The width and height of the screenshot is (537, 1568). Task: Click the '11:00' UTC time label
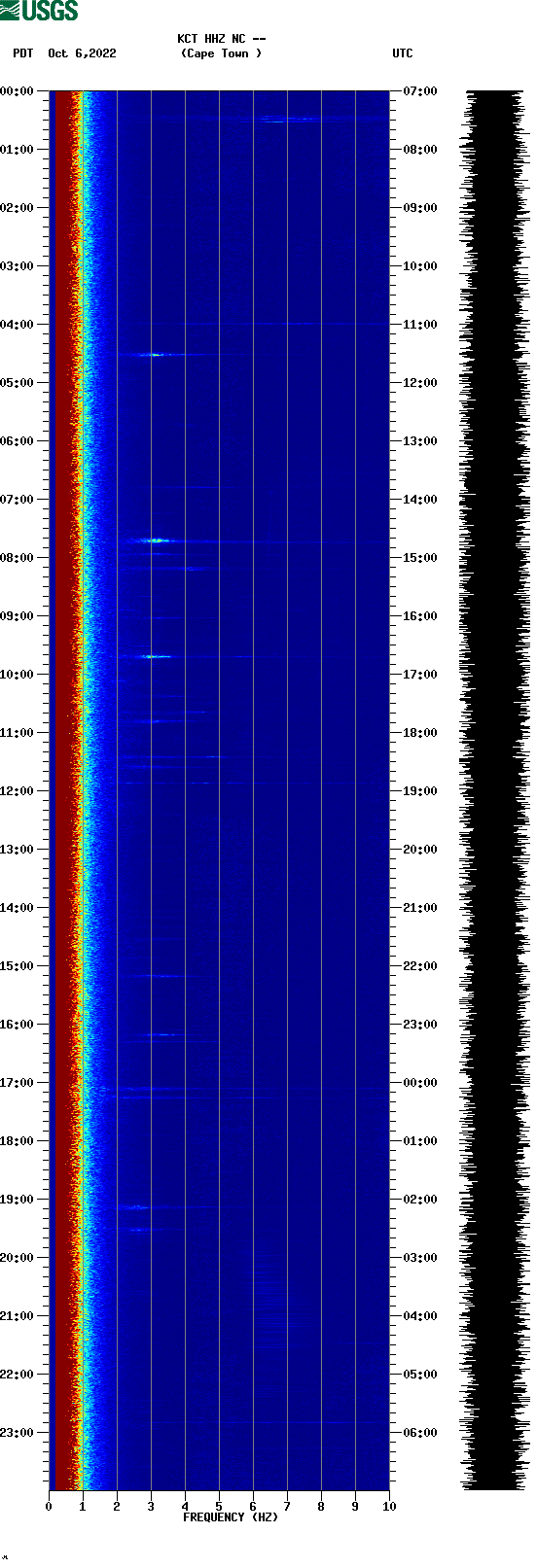click(420, 325)
